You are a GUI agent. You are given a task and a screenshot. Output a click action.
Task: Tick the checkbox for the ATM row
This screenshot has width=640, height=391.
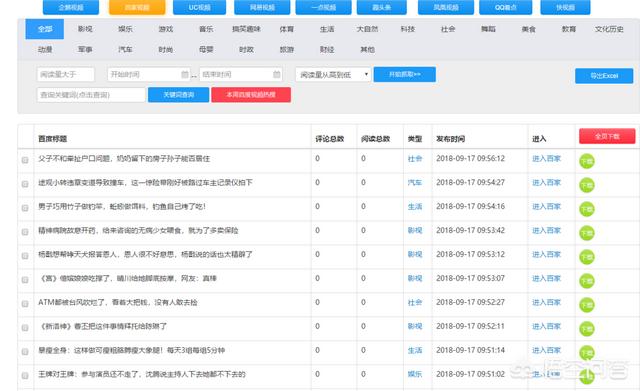pos(25,304)
